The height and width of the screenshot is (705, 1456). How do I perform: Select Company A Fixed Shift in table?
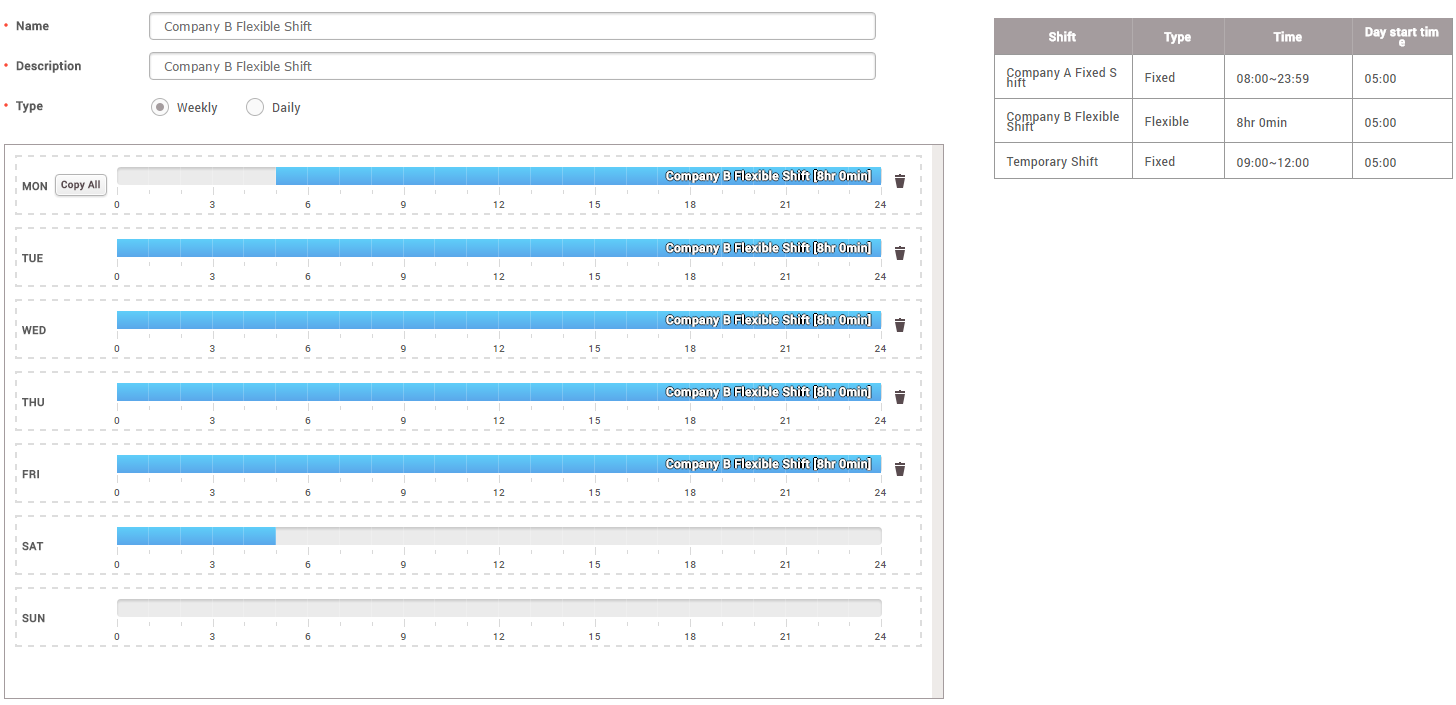pos(1062,77)
